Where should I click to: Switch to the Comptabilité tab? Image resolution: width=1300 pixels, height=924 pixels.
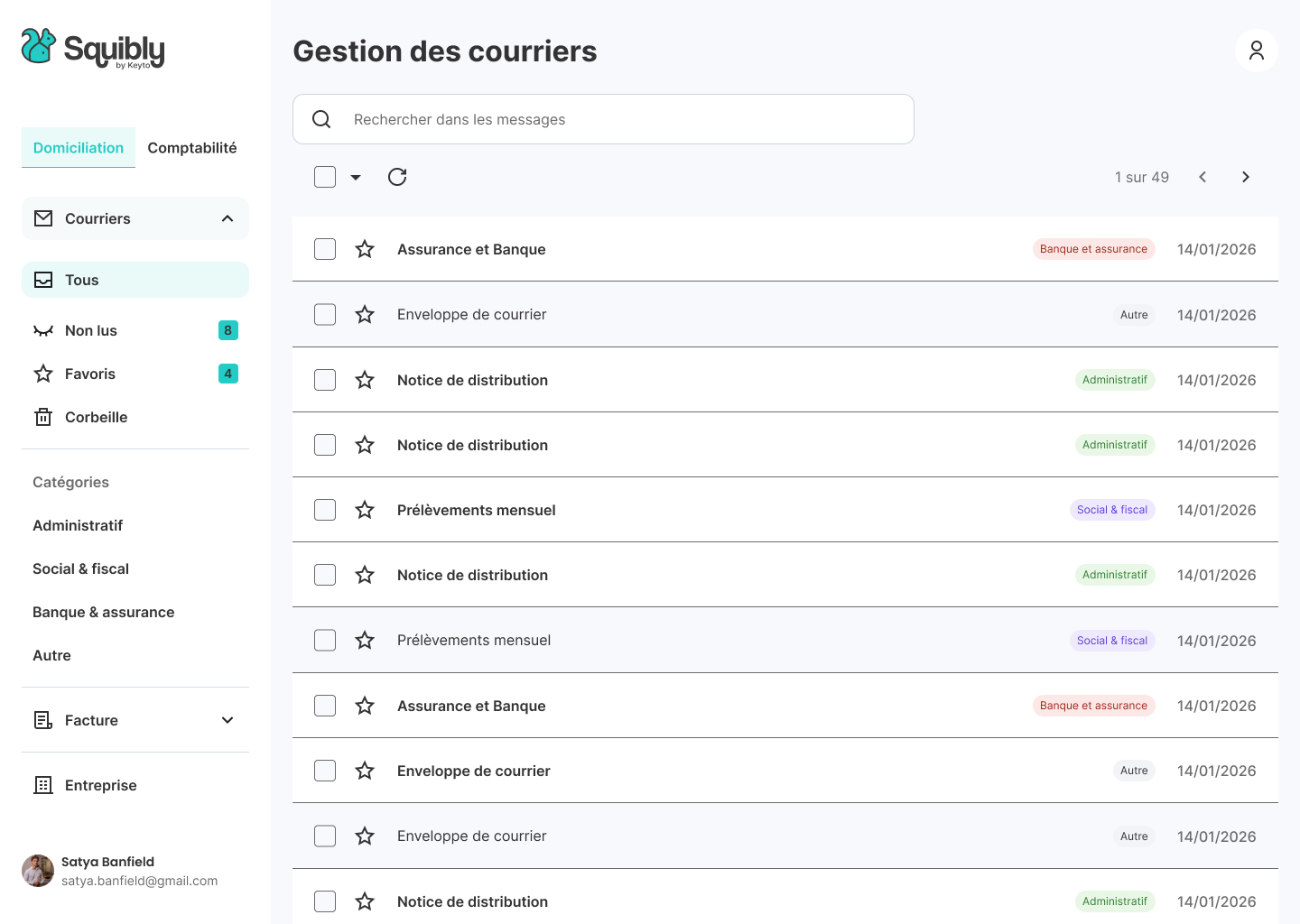tap(191, 147)
